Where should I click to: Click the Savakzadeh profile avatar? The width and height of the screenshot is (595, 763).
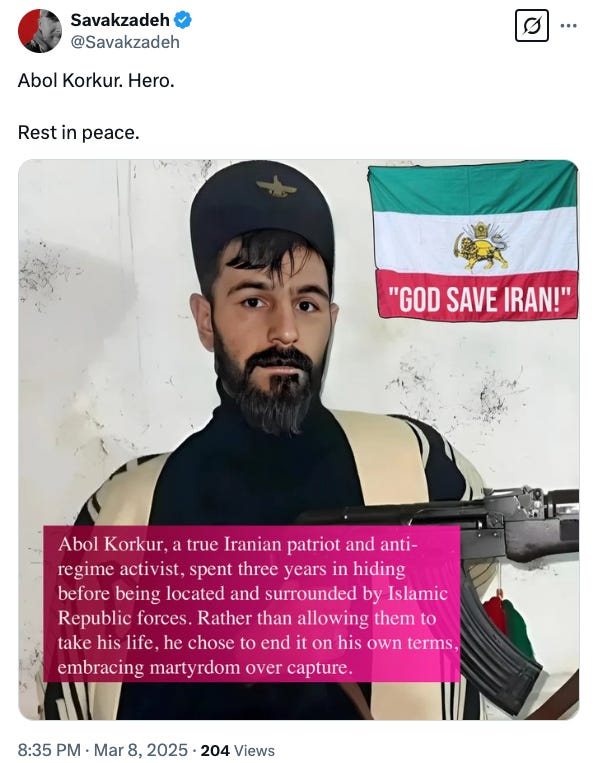point(40,31)
